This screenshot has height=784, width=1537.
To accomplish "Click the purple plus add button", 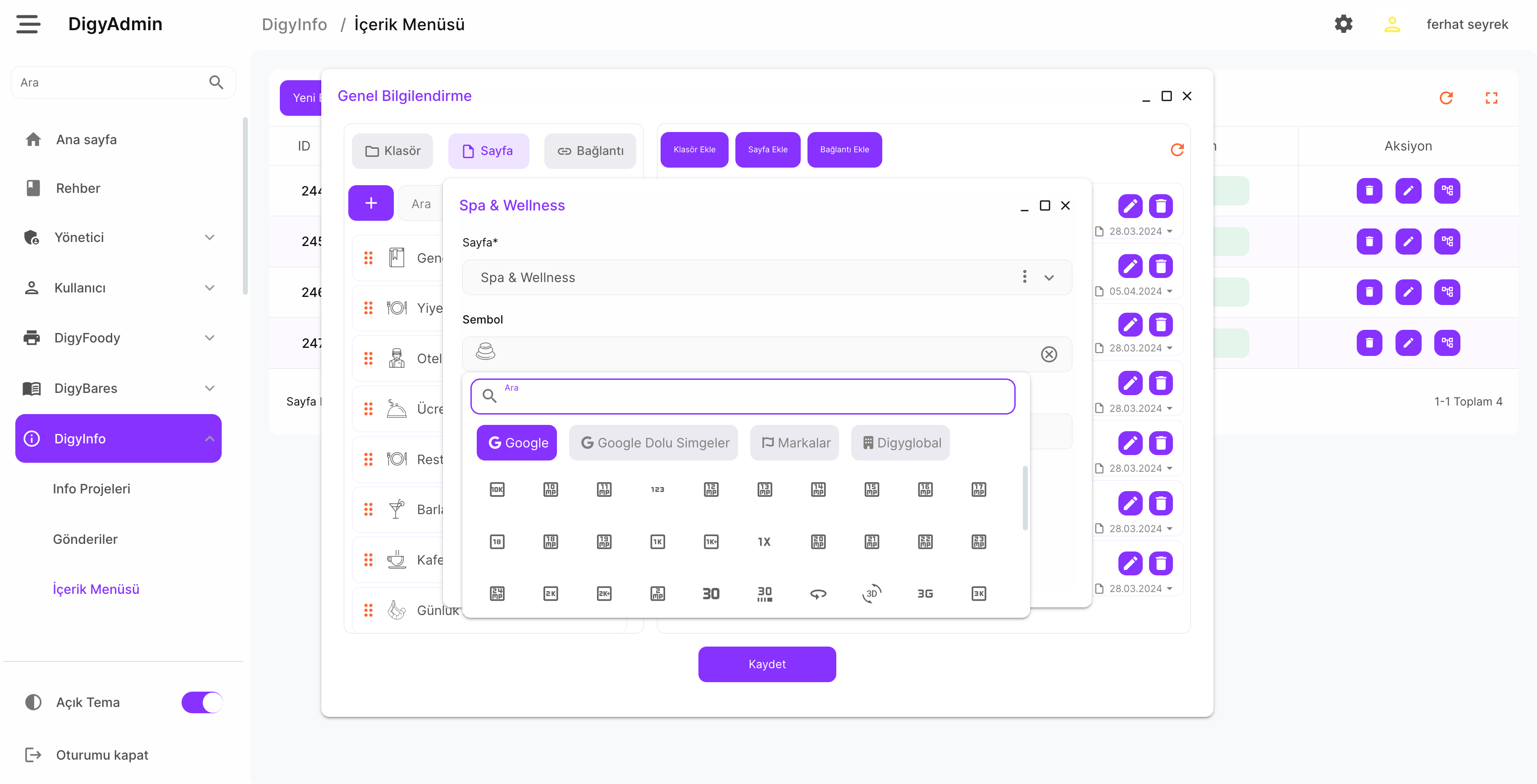I will click(370, 203).
